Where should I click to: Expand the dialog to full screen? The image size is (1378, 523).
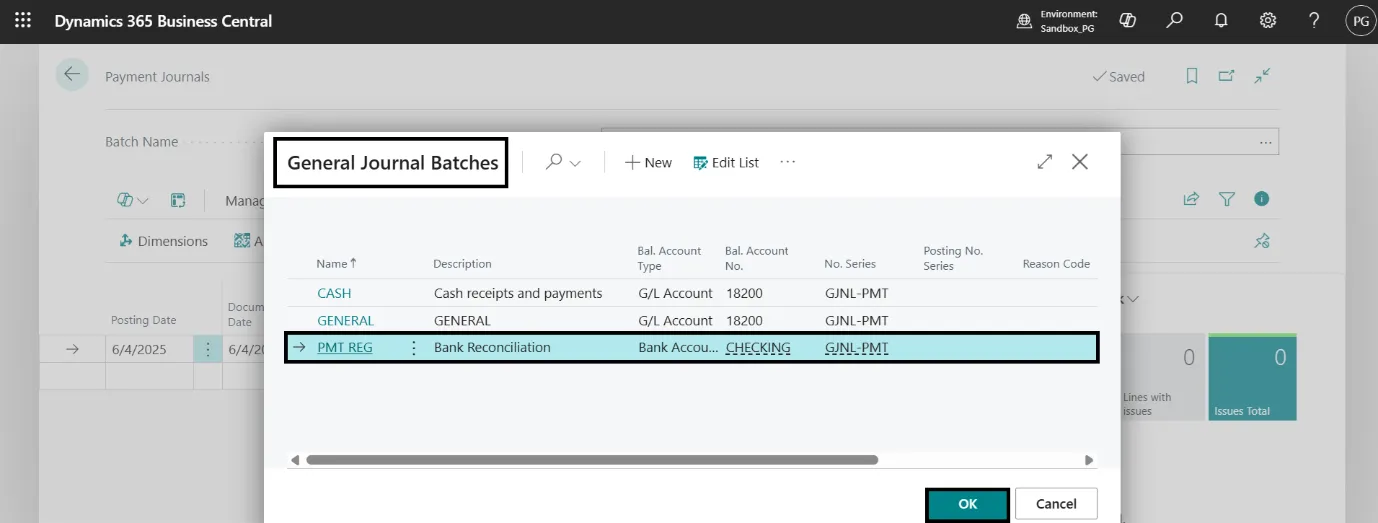pyautogui.click(x=1045, y=162)
